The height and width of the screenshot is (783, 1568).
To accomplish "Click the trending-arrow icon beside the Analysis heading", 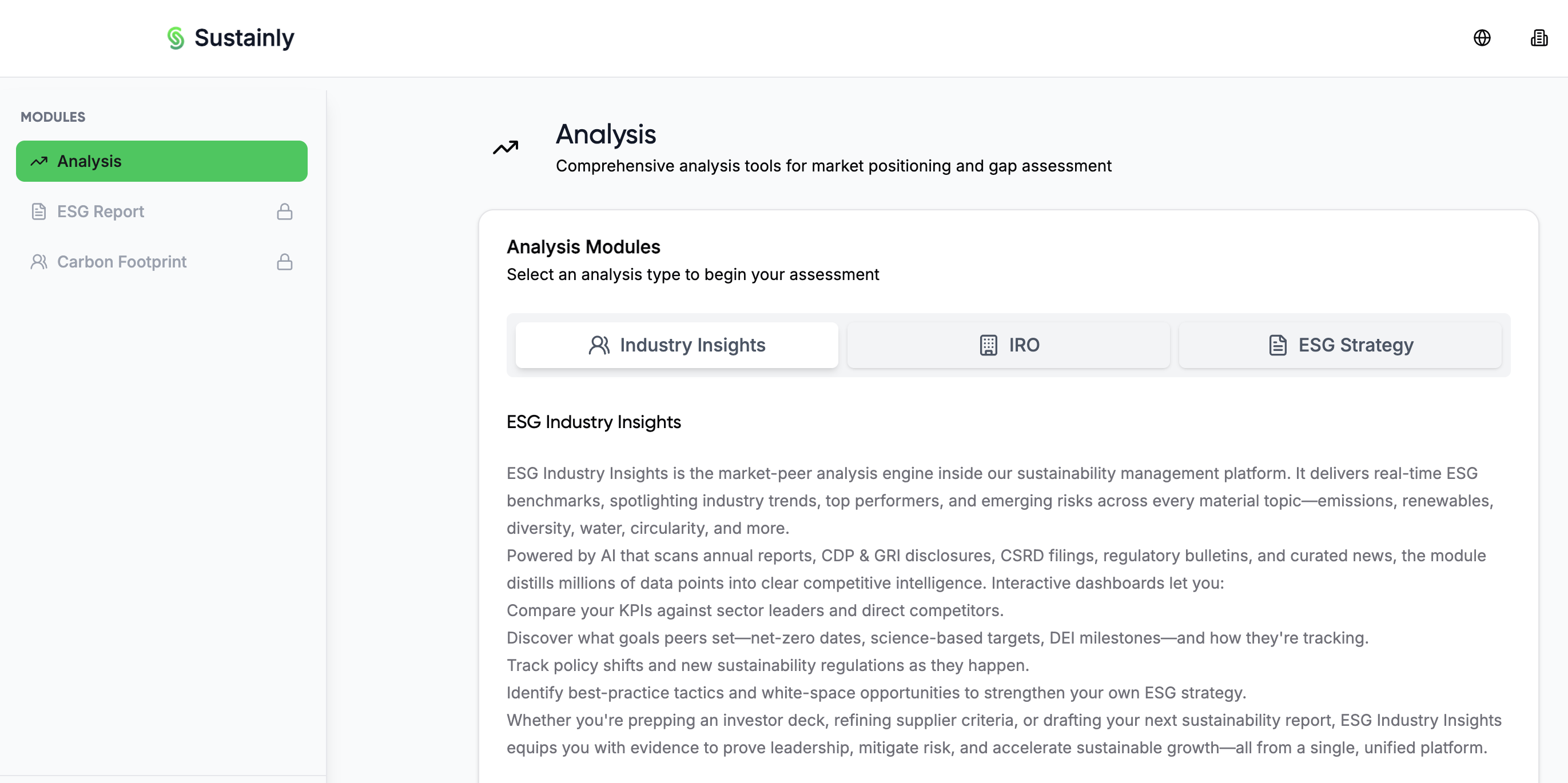I will coord(505,147).
